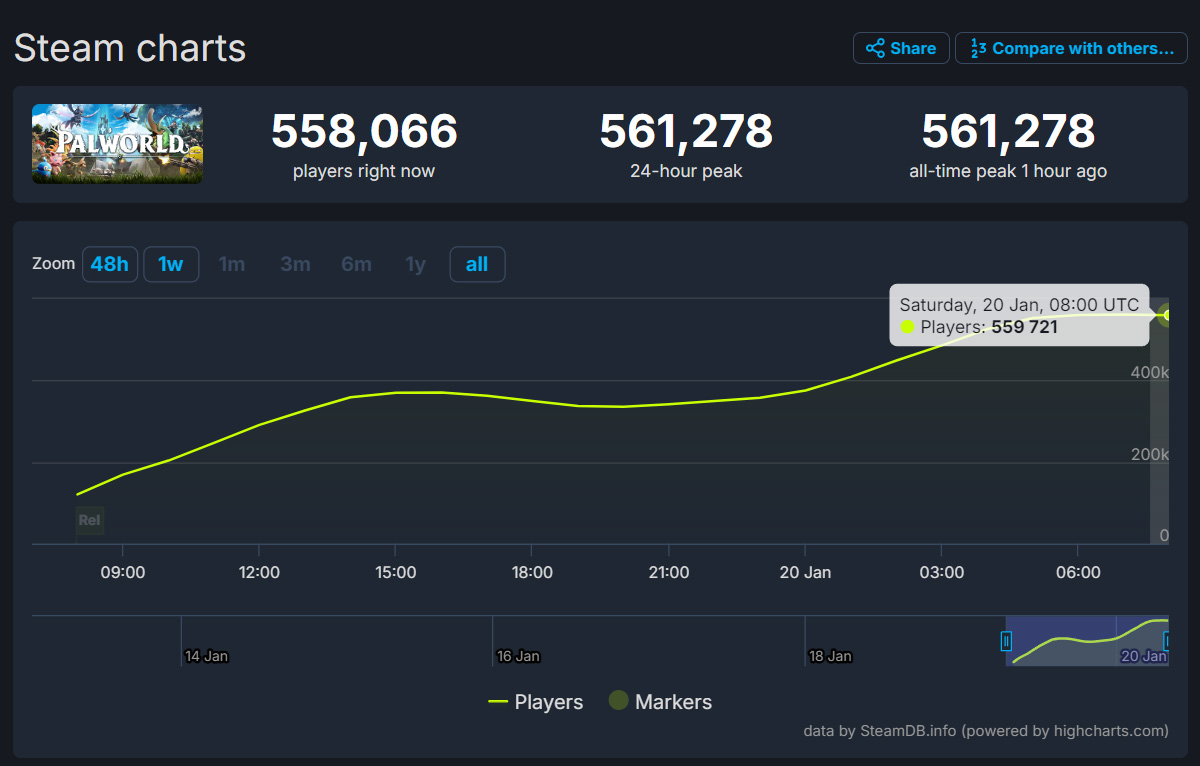Click the Share button
The width and height of the screenshot is (1200, 766).
(901, 48)
